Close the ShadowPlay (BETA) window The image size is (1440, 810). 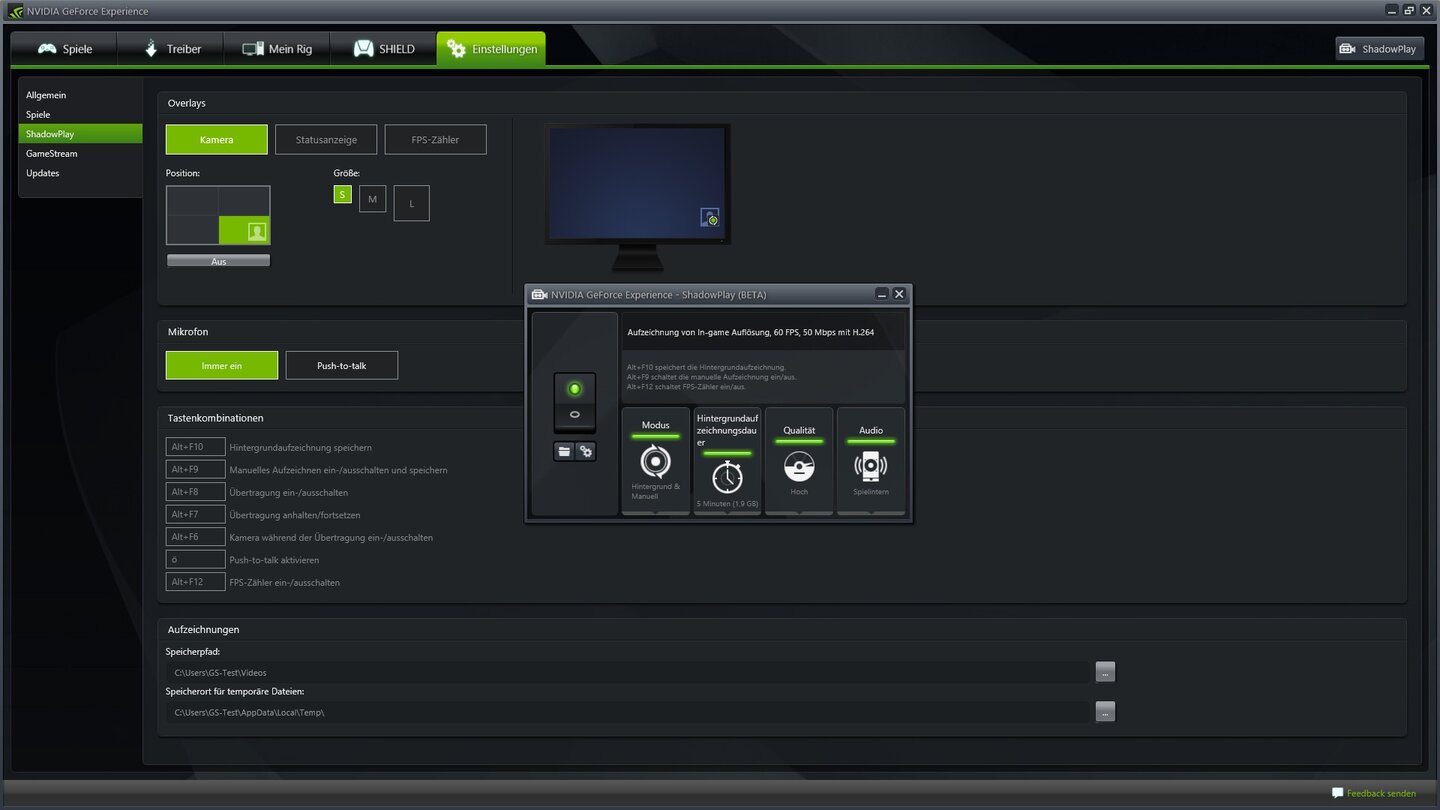point(899,294)
